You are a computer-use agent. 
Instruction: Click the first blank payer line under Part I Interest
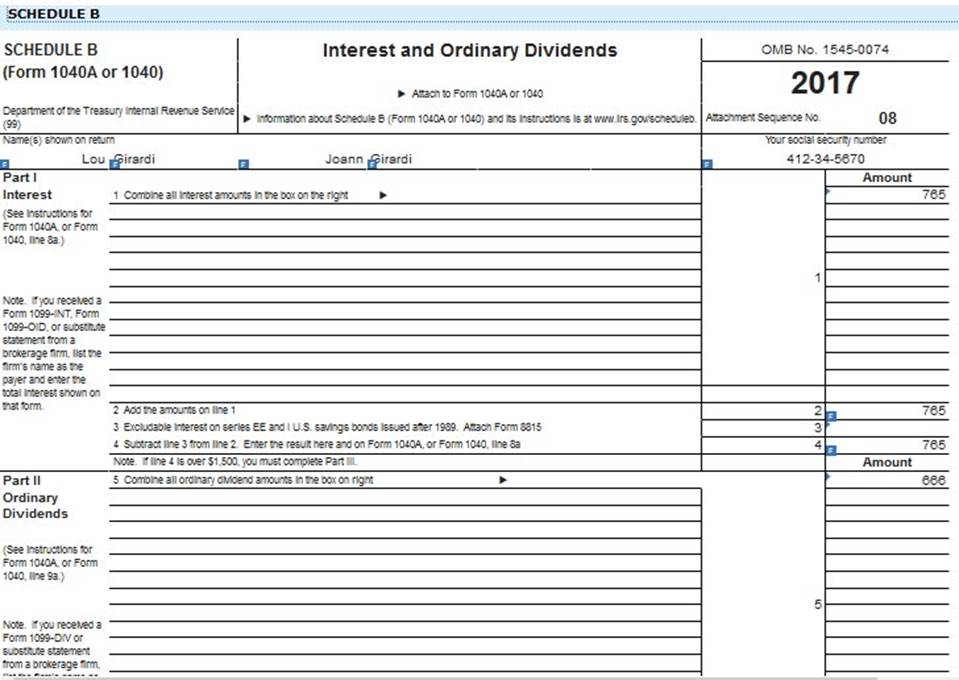point(405,212)
